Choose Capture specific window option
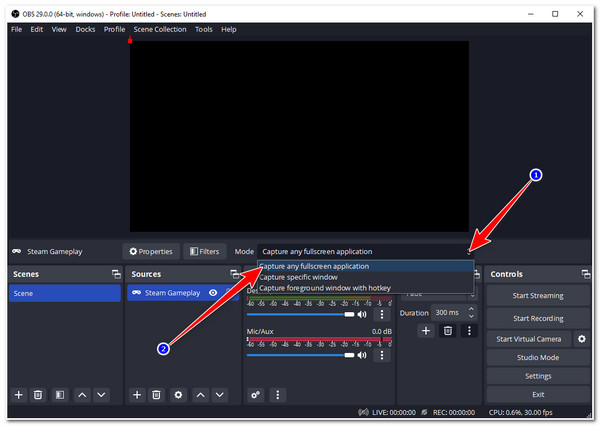 (366, 277)
